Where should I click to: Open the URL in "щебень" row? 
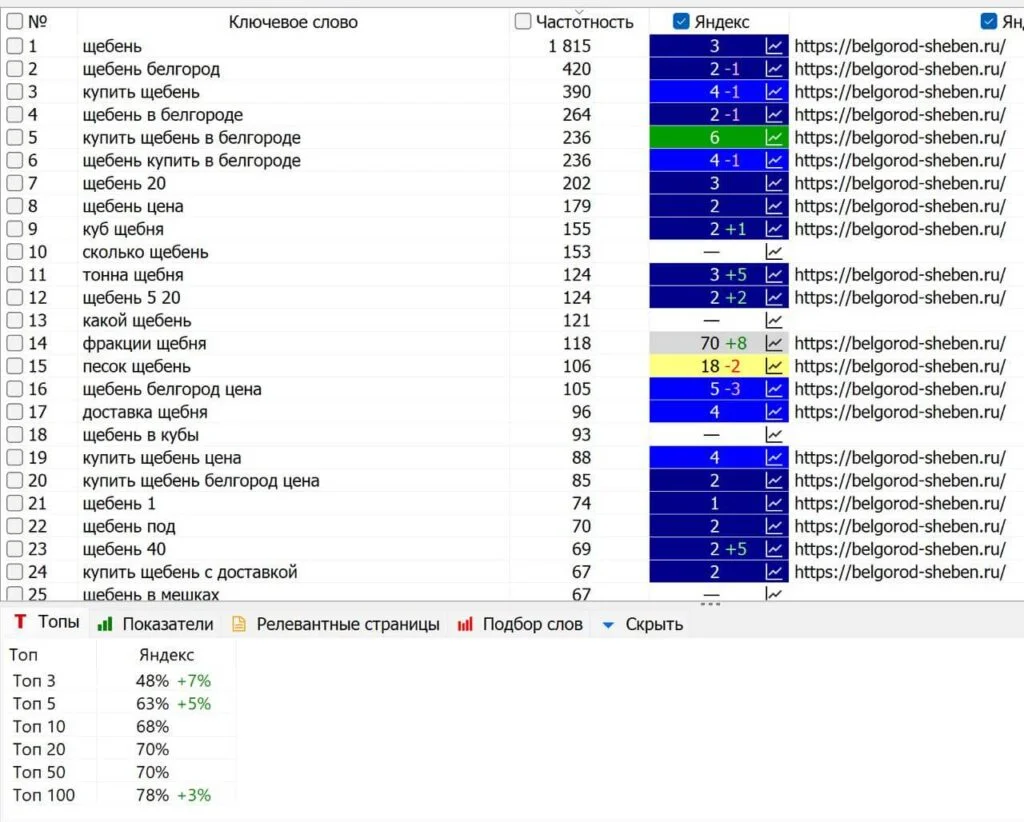pyautogui.click(x=899, y=46)
